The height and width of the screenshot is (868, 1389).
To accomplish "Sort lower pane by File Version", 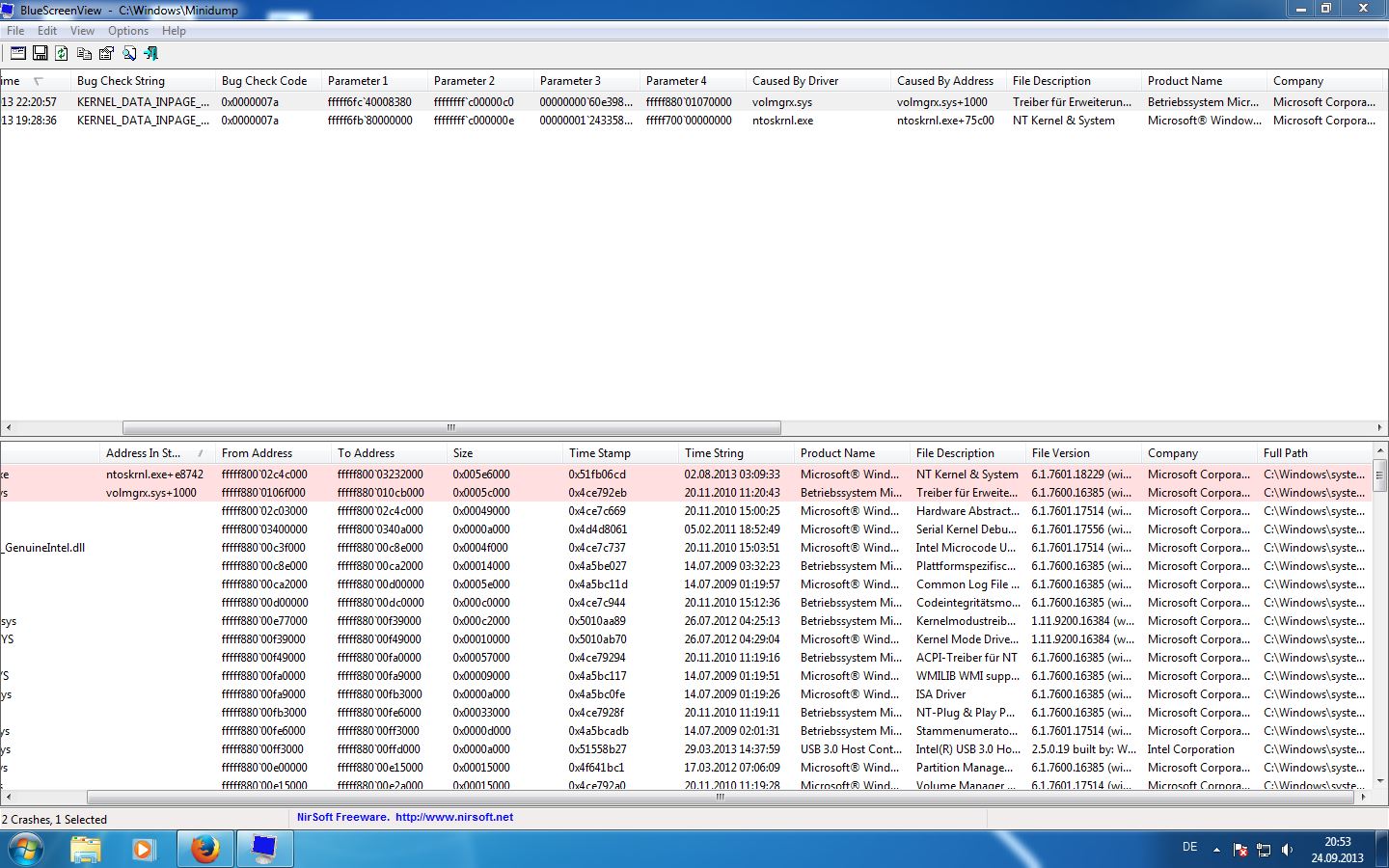I will coord(1083,453).
